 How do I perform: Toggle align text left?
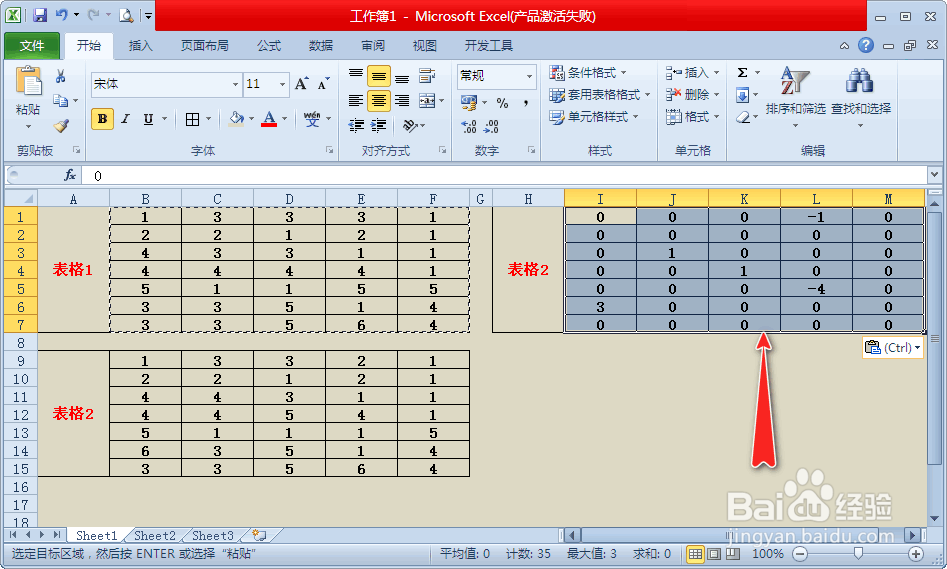[356, 100]
